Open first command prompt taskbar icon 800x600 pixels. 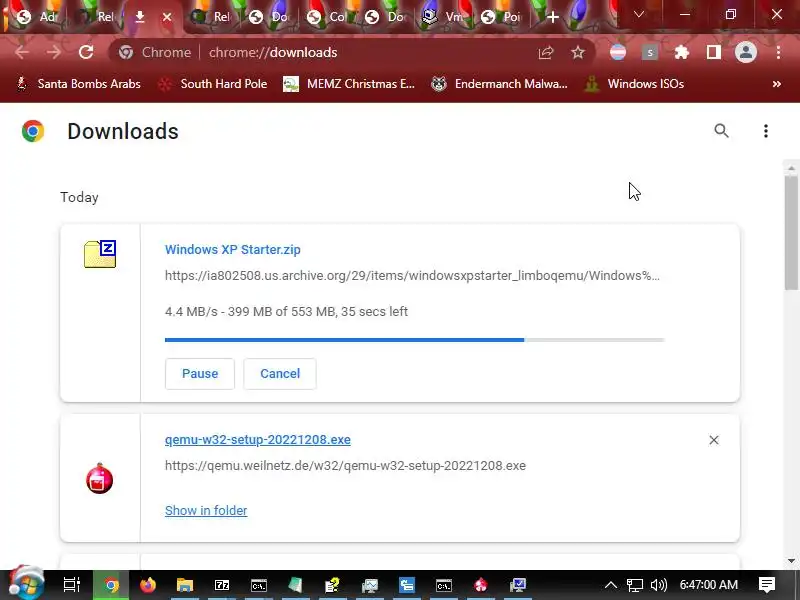click(x=259, y=585)
